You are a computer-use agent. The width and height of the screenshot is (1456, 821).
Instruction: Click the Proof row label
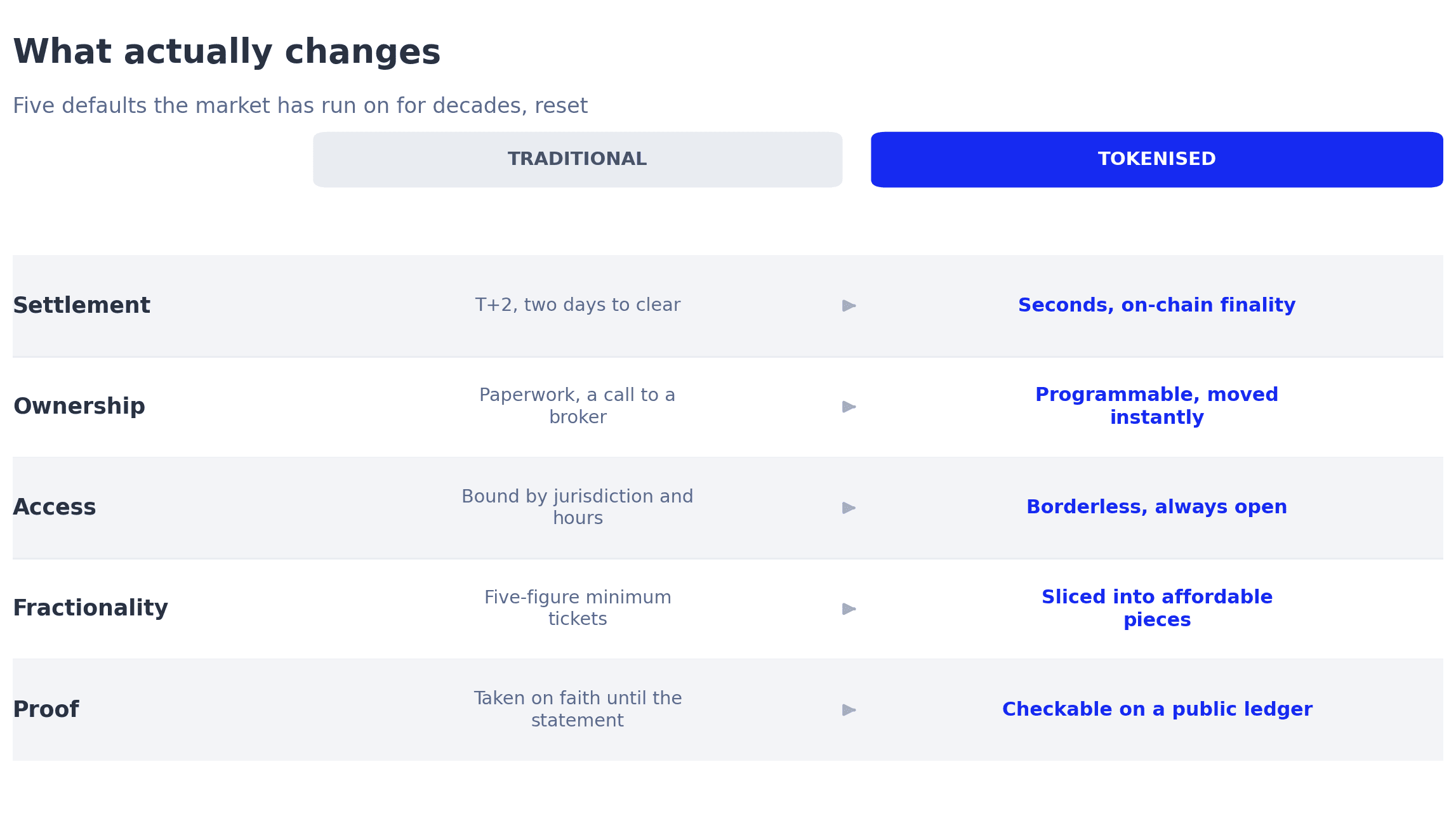click(46, 709)
